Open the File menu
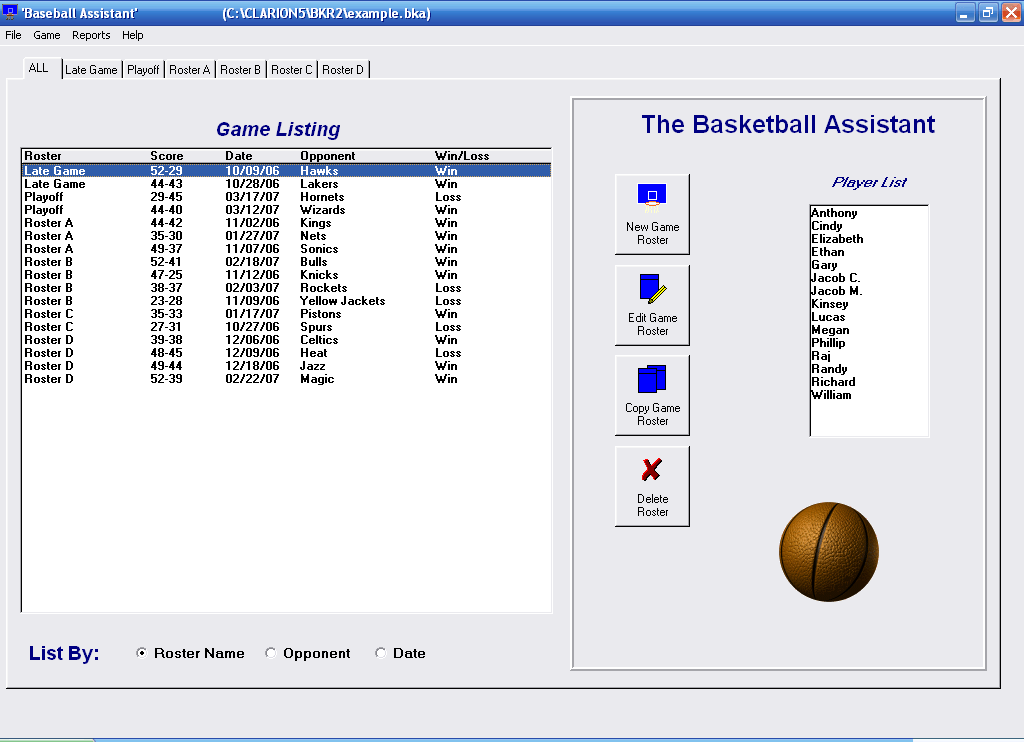Screen dimensions: 1024x742 coord(13,35)
